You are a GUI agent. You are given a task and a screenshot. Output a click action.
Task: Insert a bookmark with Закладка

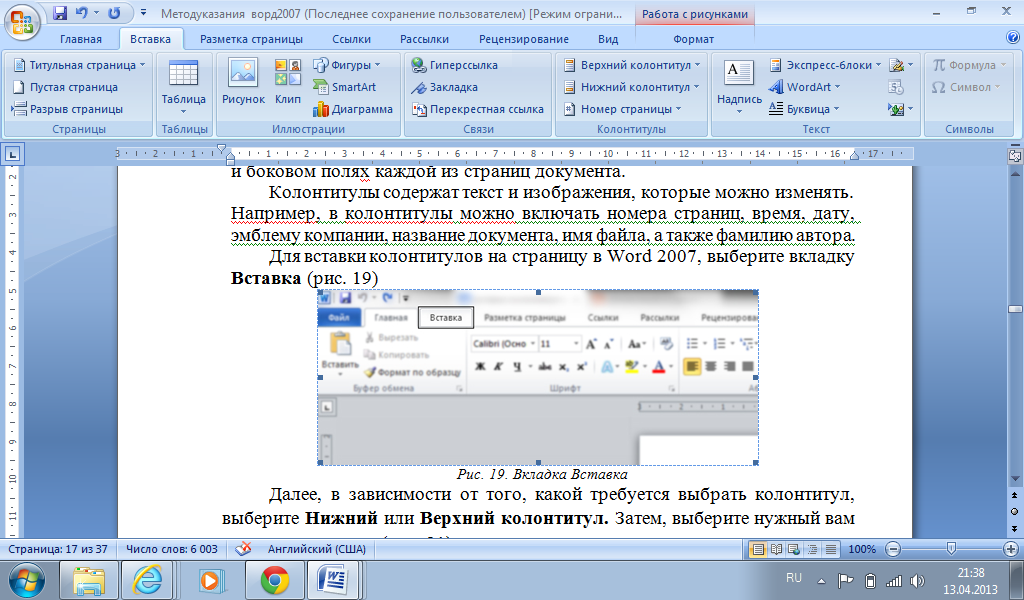[x=444, y=87]
